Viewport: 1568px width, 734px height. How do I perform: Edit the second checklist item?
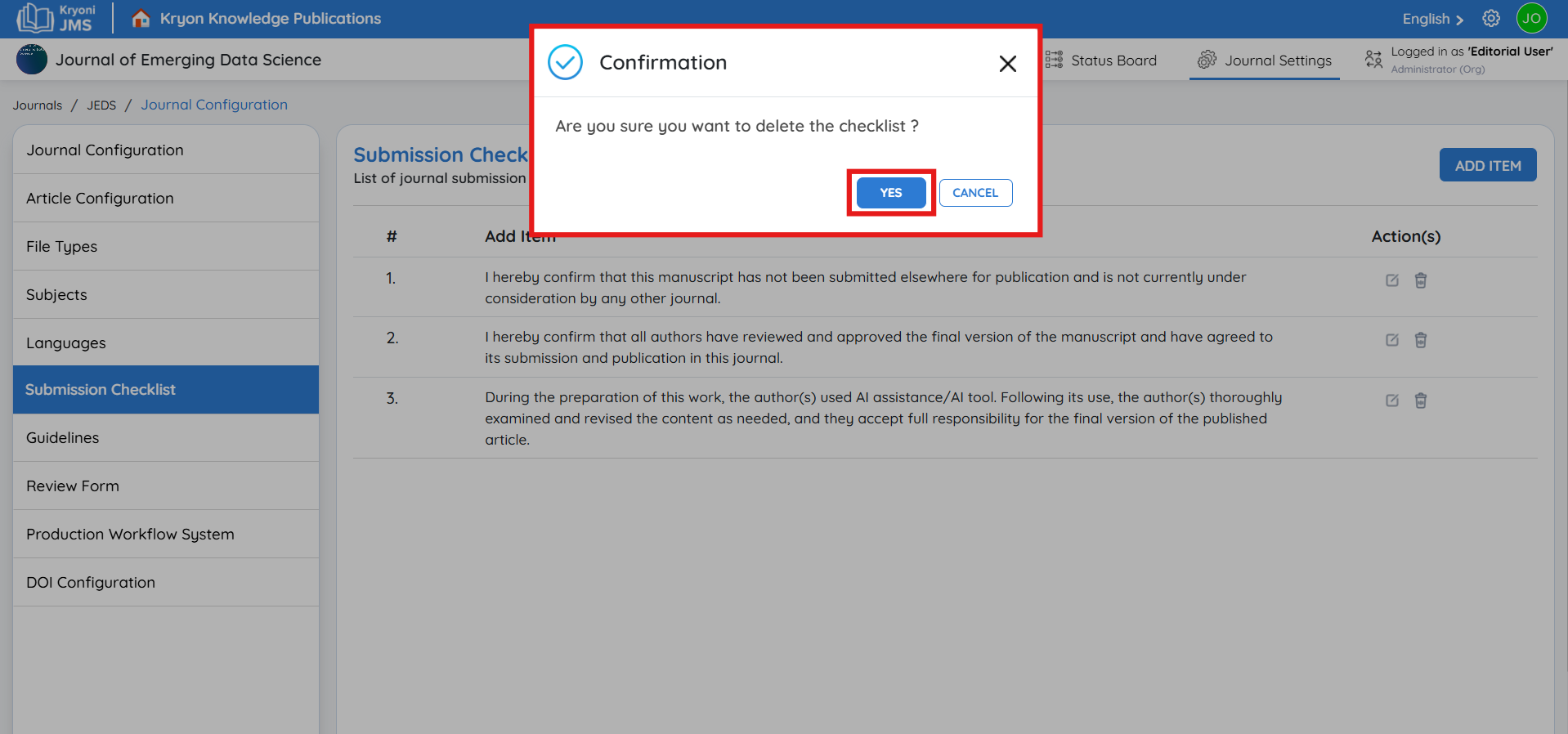click(1391, 340)
